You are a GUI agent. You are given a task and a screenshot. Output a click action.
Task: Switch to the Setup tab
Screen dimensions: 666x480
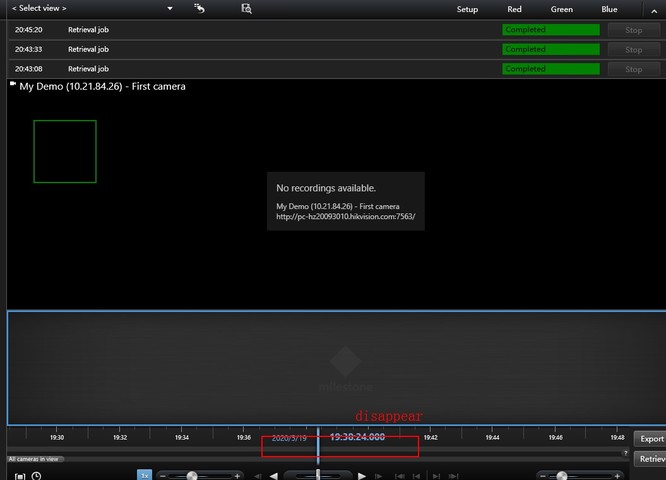(467, 9)
